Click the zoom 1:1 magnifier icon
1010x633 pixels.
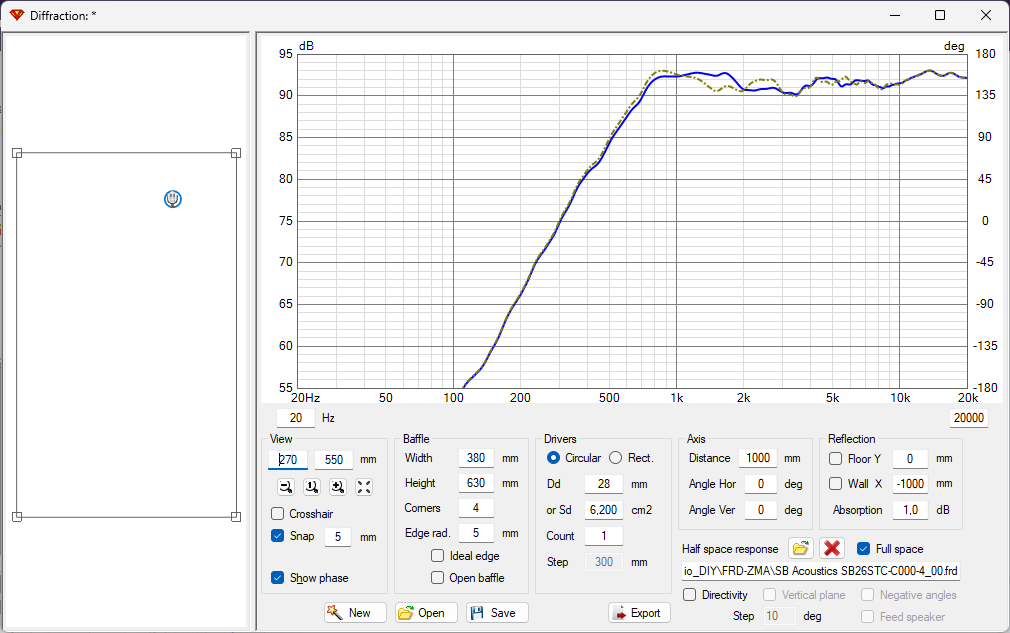(x=312, y=487)
